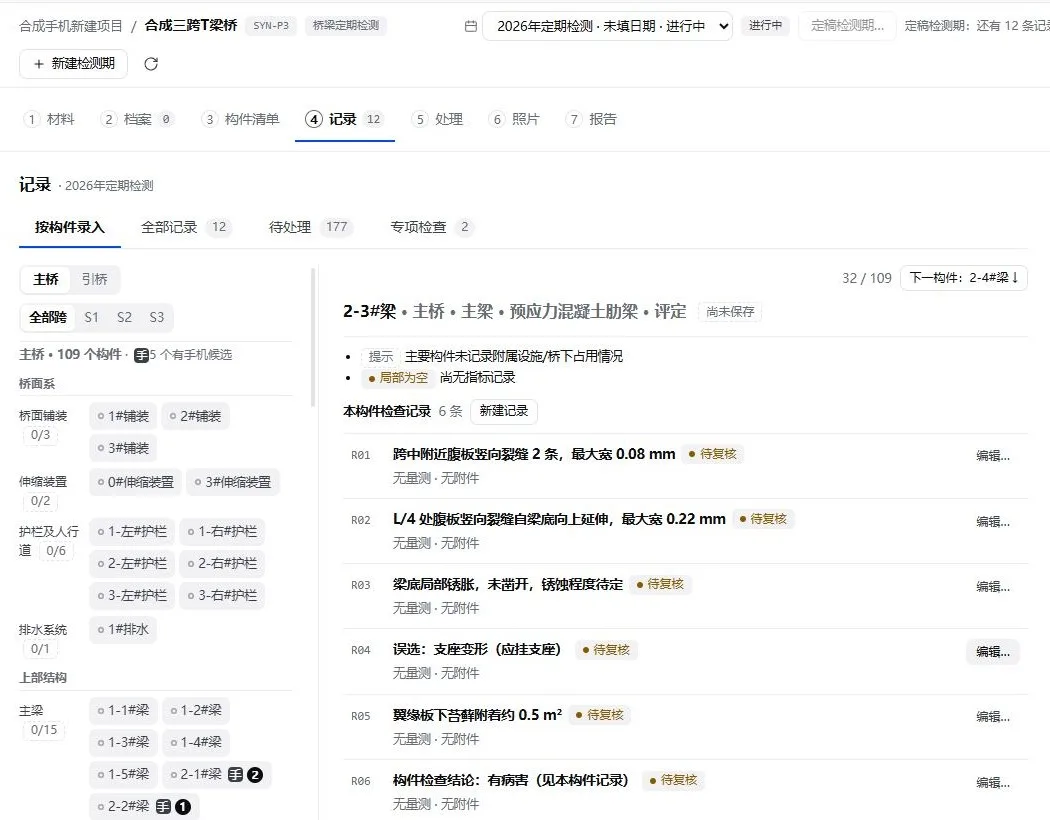Select component 1#铺装
1050x820 pixels.
click(x=123, y=416)
